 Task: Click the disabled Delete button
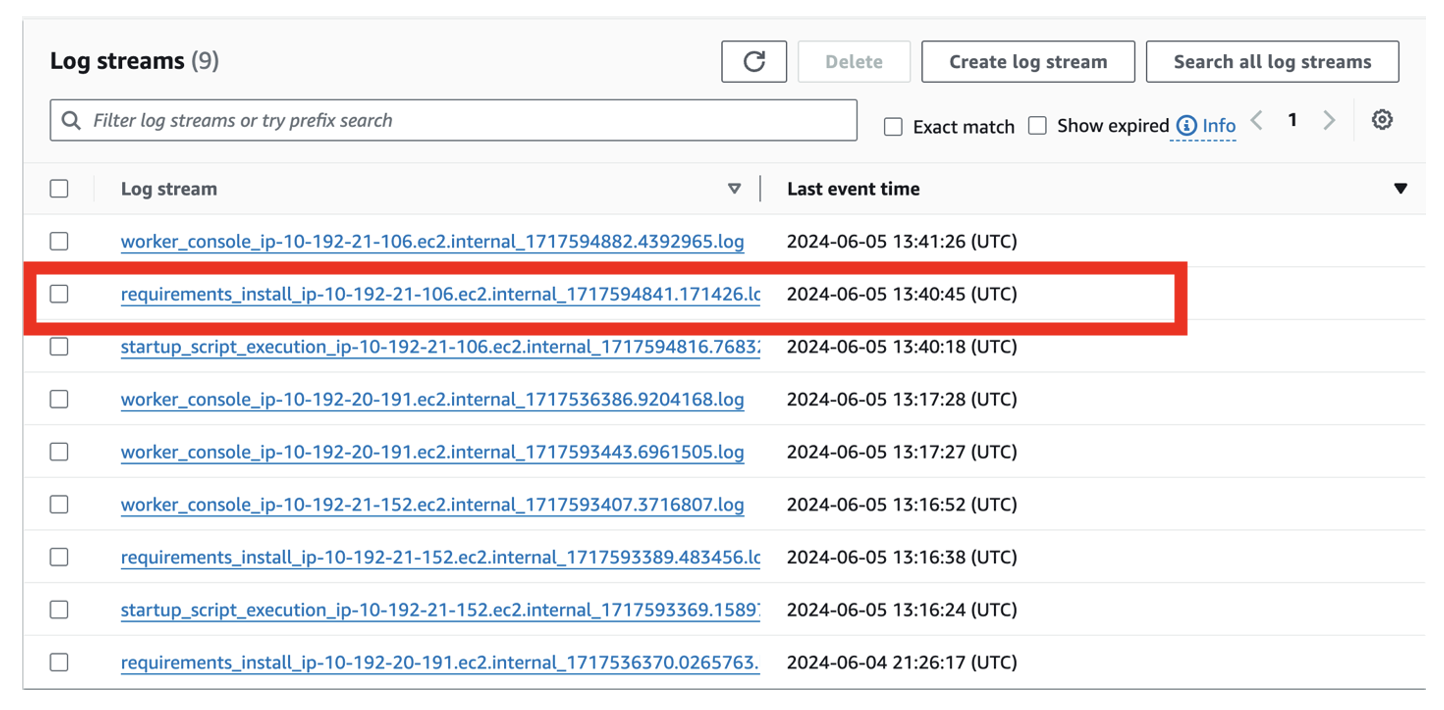click(x=854, y=61)
